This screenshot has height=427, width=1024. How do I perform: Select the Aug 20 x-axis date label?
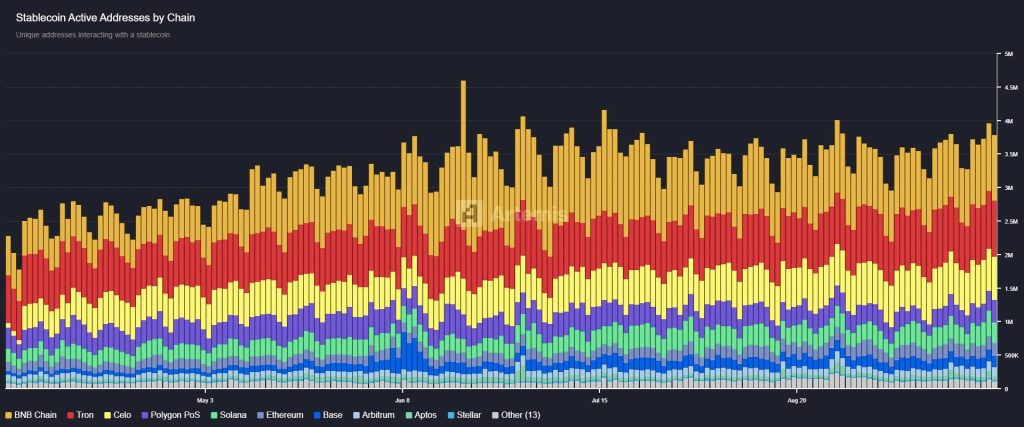tap(796, 398)
